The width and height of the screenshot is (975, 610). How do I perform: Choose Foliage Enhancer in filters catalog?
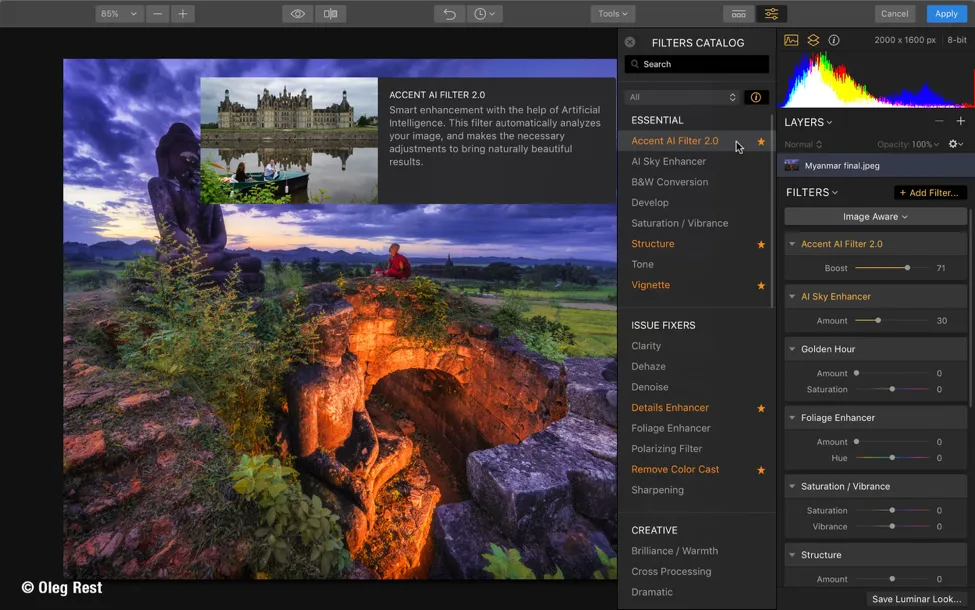tap(670, 428)
